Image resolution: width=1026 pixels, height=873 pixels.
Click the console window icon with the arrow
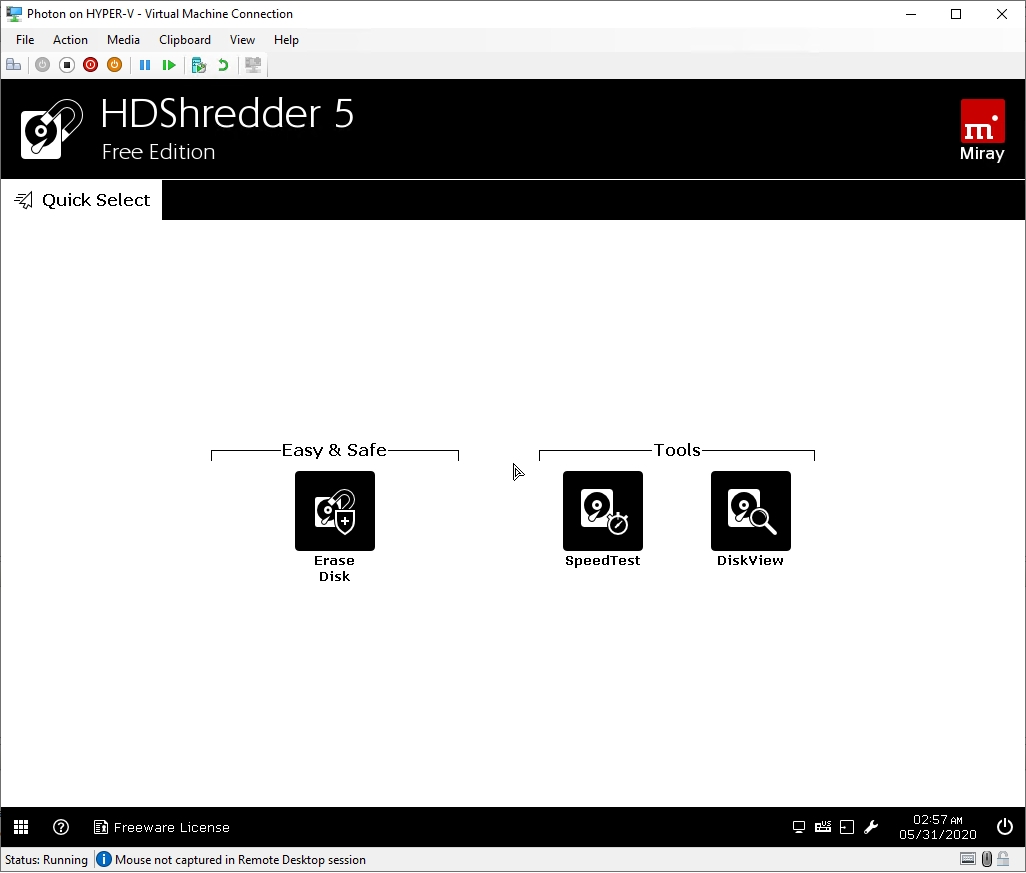(847, 827)
